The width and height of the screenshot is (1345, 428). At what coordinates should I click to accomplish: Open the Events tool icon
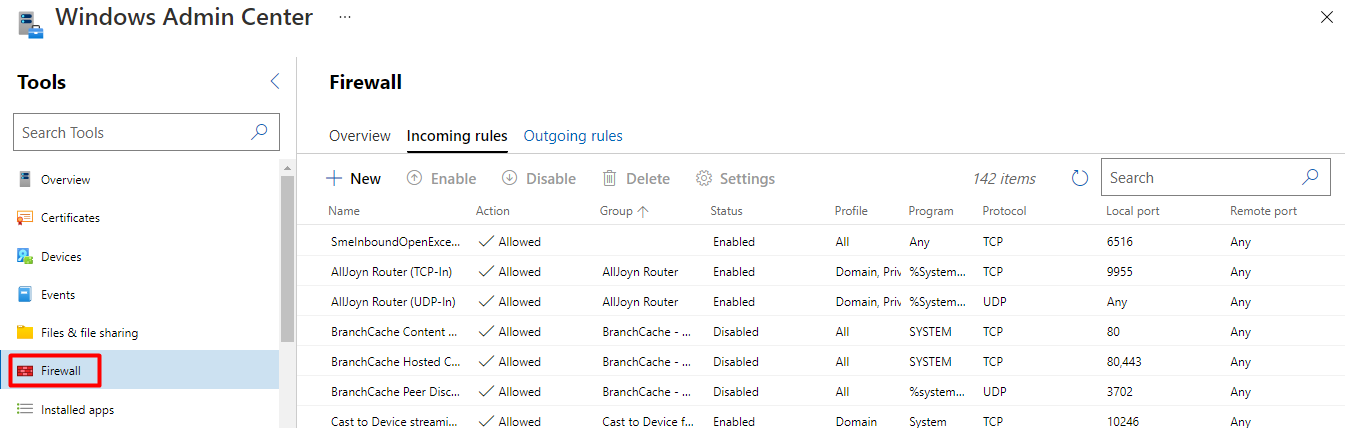(x=25, y=295)
